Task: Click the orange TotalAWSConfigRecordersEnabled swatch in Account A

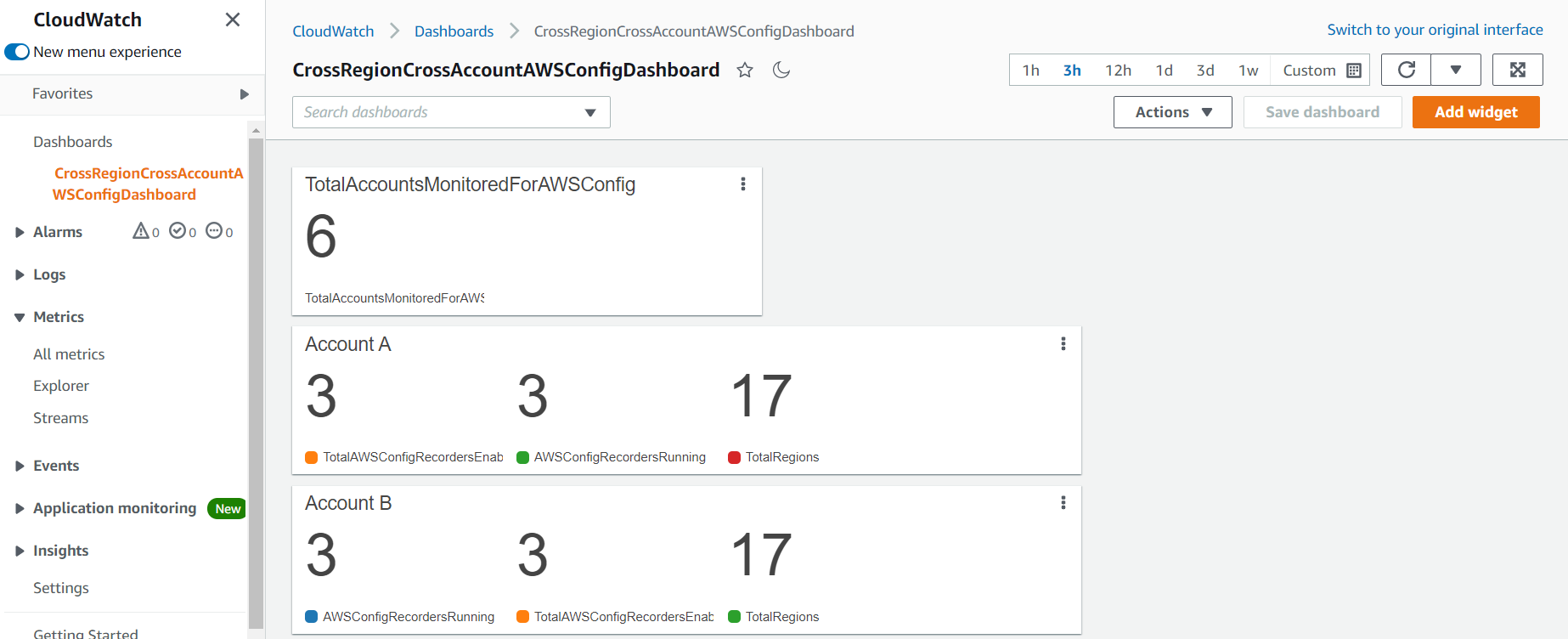Action: [x=312, y=457]
